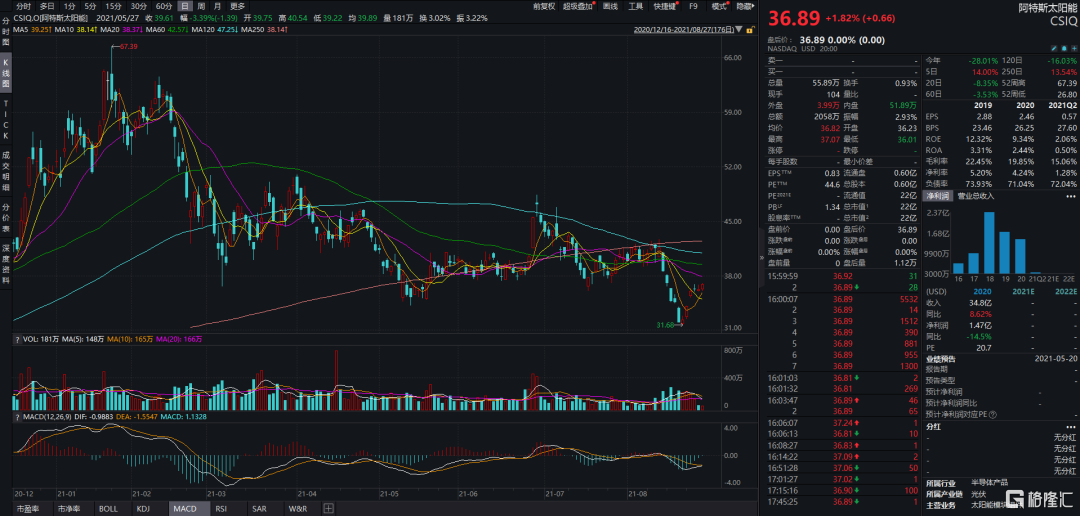Open the 工具 tools menu
1080x516 pixels.
pyautogui.click(x=635, y=6)
